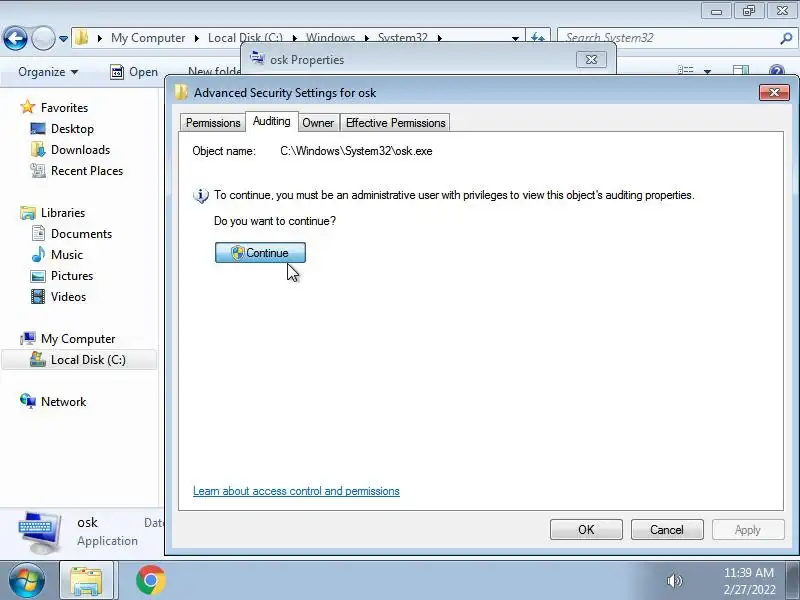Open Downloads in the navigation pane
800x600 pixels.
(x=80, y=149)
